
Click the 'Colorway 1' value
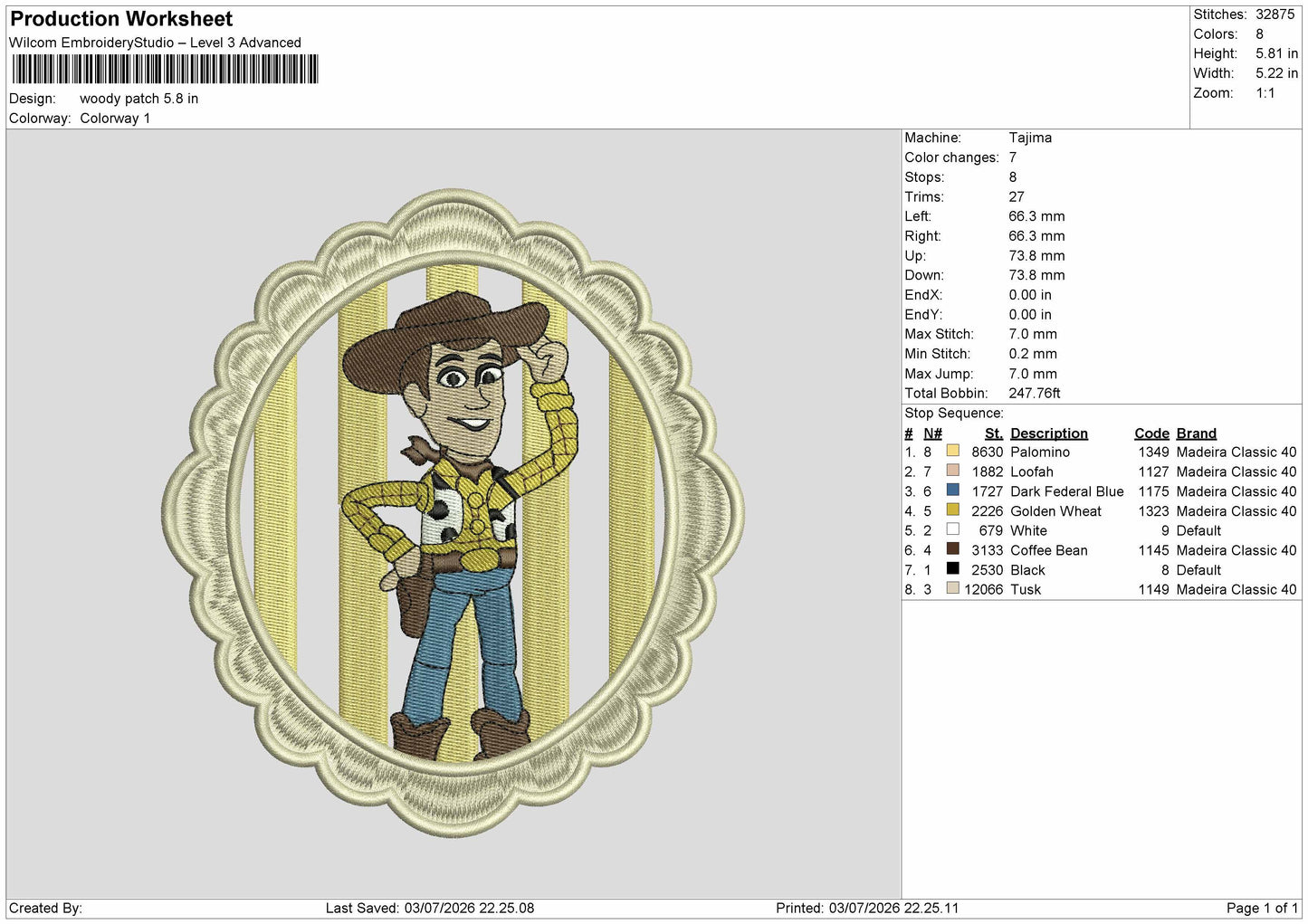click(x=115, y=119)
